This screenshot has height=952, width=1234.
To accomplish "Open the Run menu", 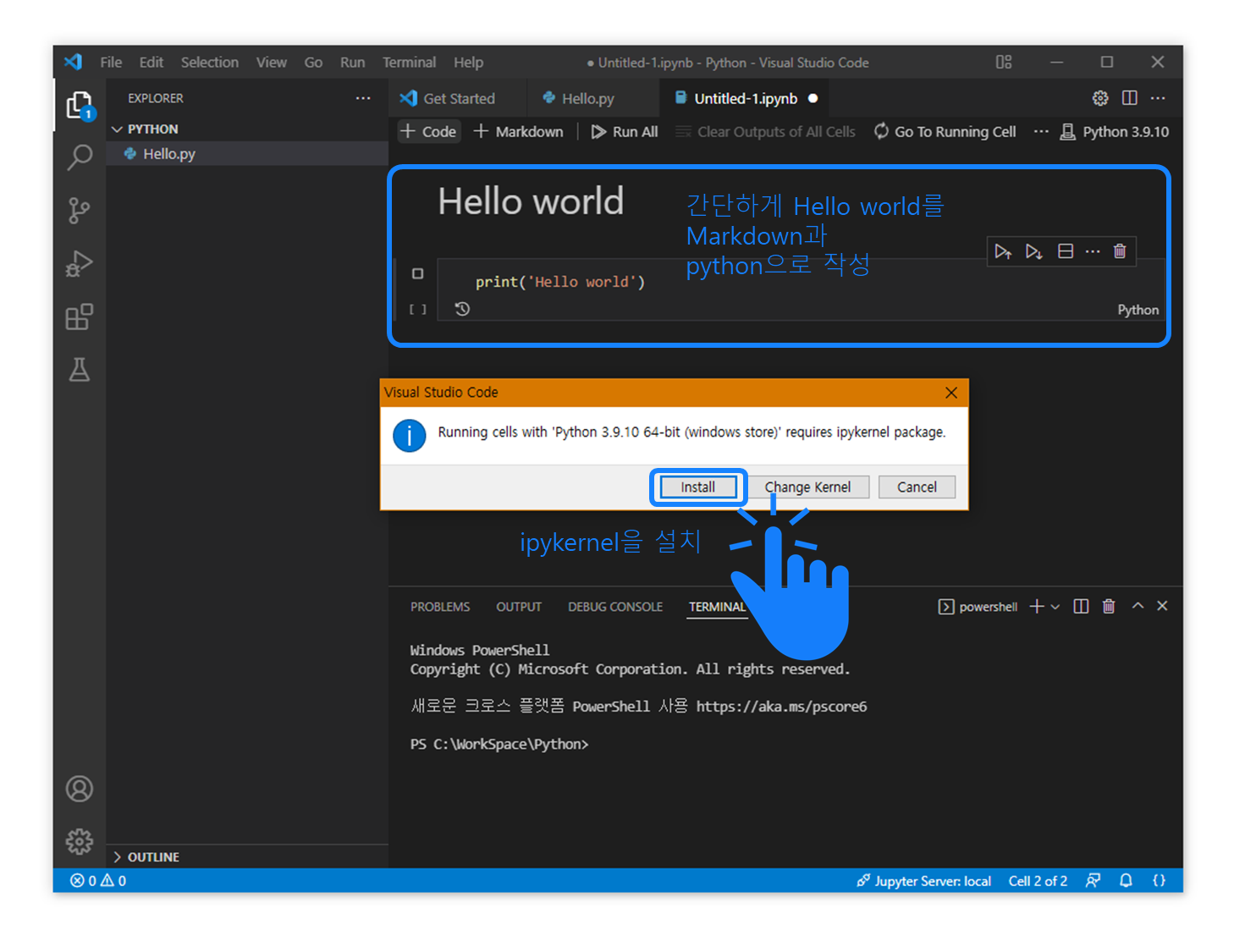I will pos(352,62).
